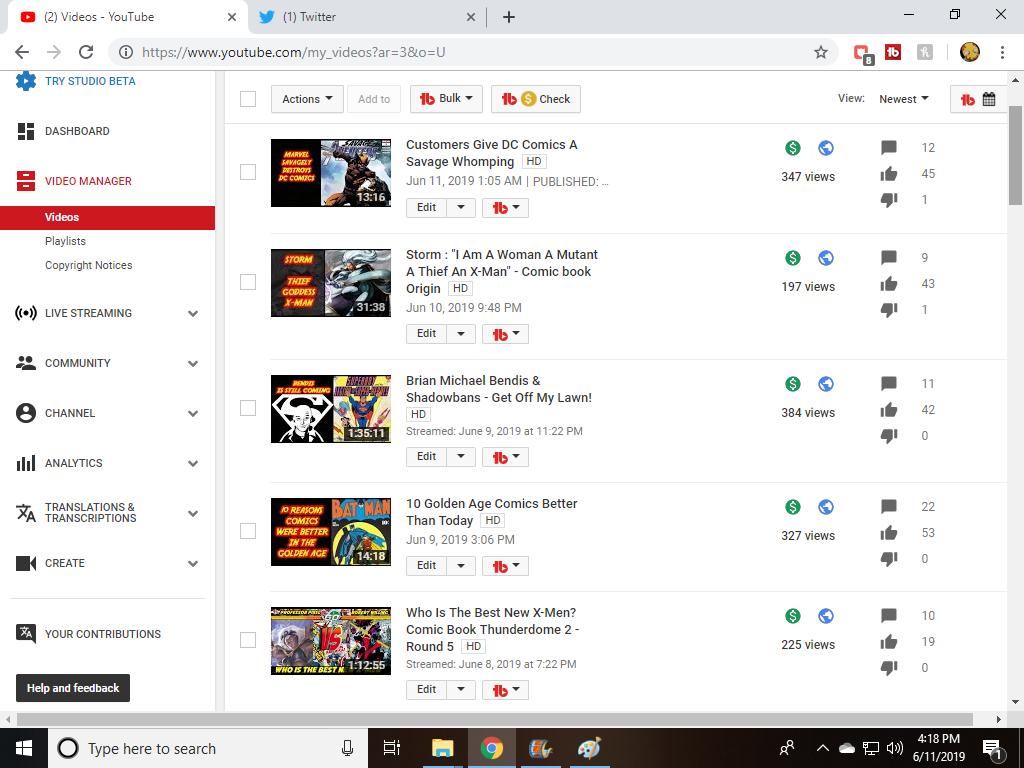Select the Videos sidebar item
The image size is (1024, 768).
(x=107, y=217)
